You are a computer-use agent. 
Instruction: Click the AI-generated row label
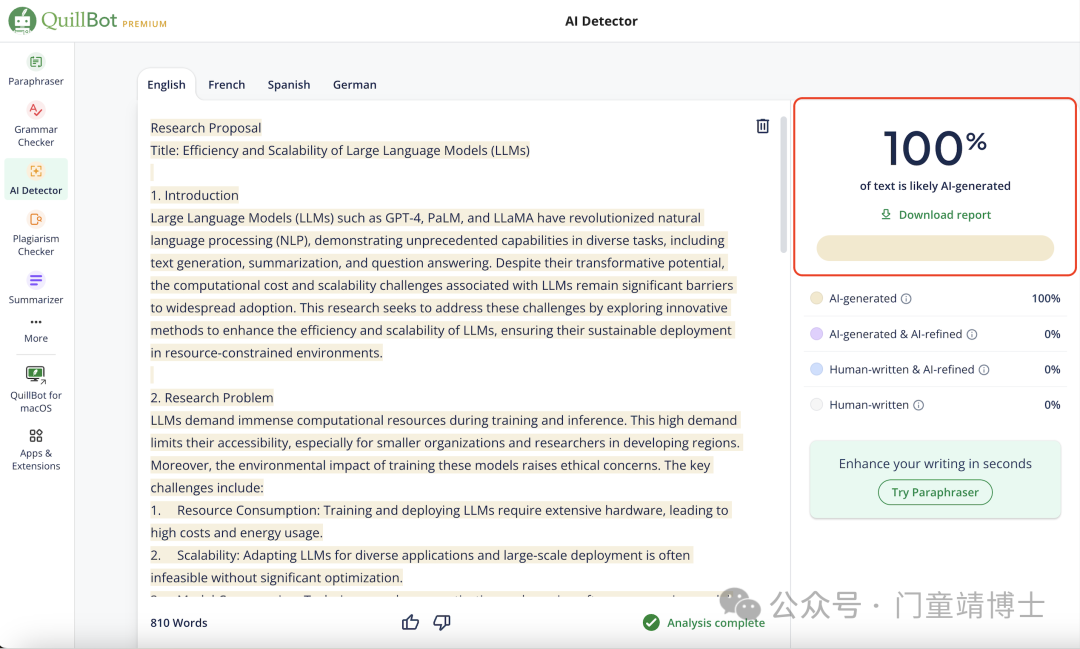(x=863, y=298)
